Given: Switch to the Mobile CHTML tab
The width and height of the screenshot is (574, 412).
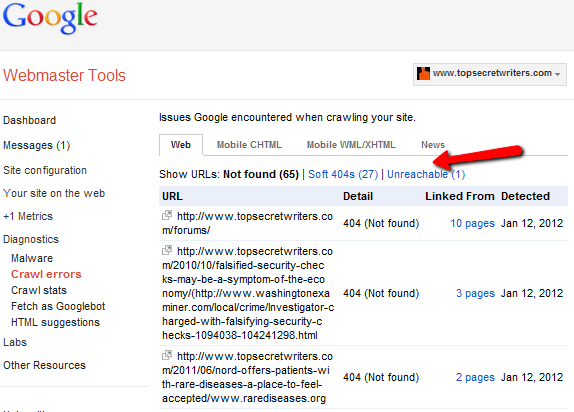Looking at the screenshot, I should point(249,145).
